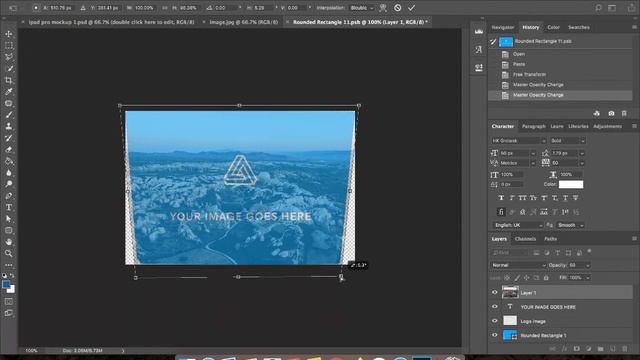Open the English UK language dropdown
The width and height of the screenshot is (640, 360).
click(517, 225)
